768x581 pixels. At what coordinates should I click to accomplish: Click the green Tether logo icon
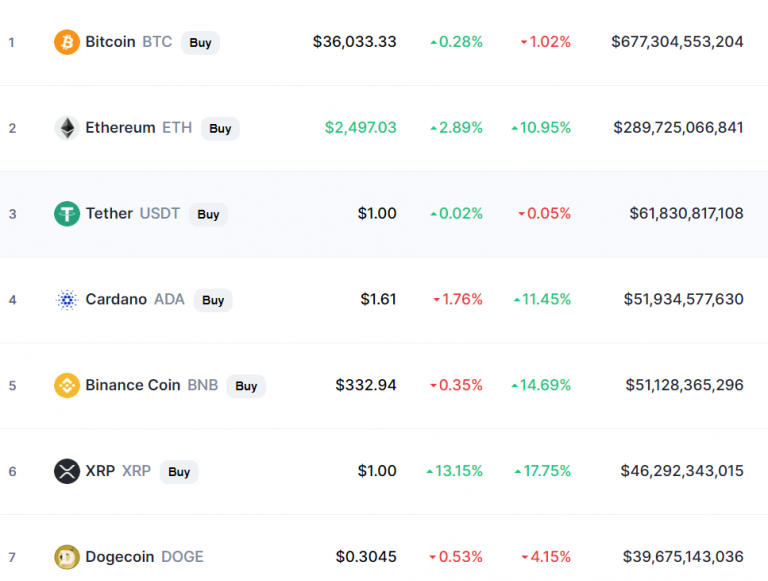click(67, 214)
